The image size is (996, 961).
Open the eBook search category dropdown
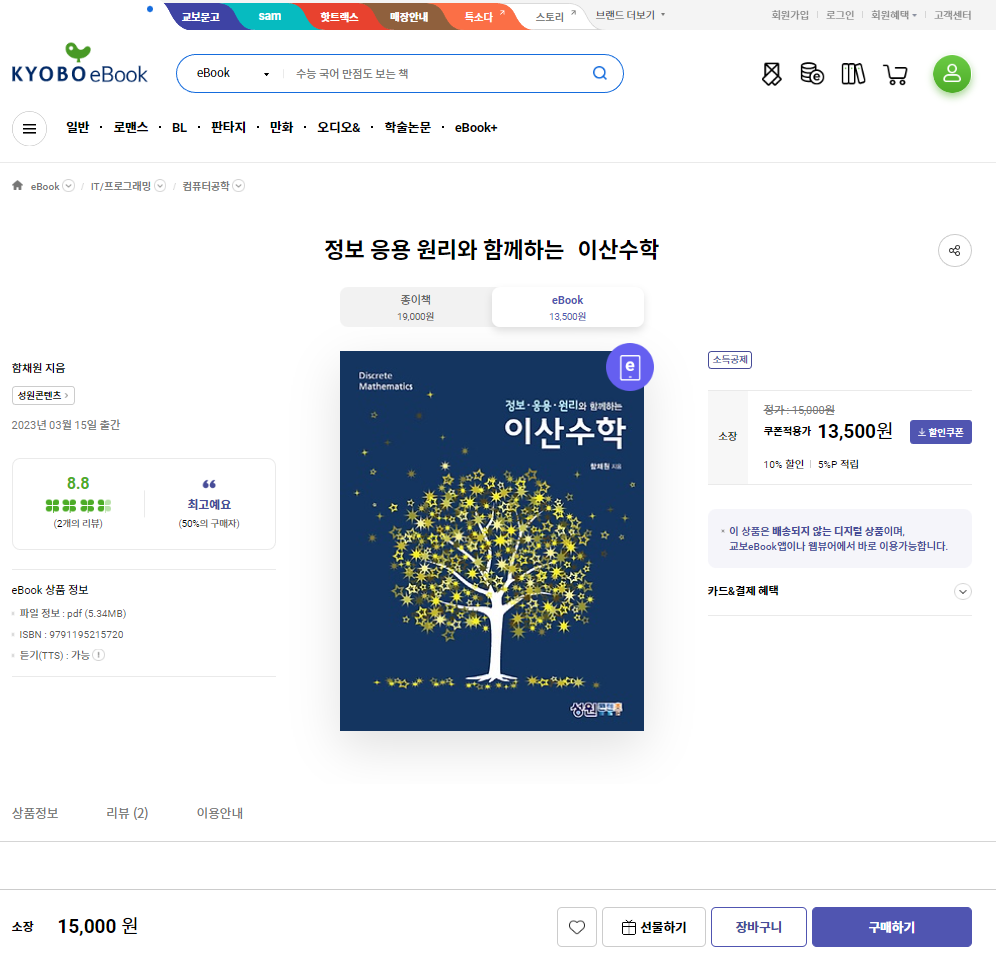(233, 73)
